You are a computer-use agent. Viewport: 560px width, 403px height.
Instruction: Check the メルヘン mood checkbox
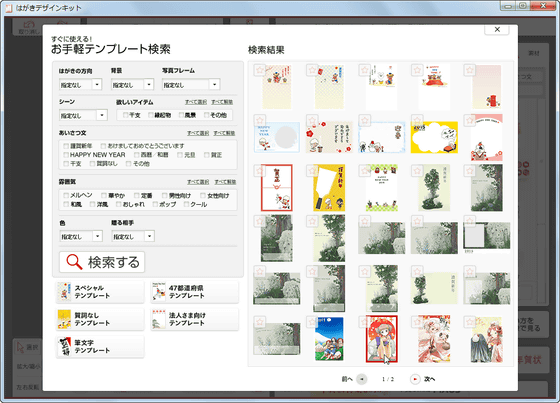(x=66, y=195)
